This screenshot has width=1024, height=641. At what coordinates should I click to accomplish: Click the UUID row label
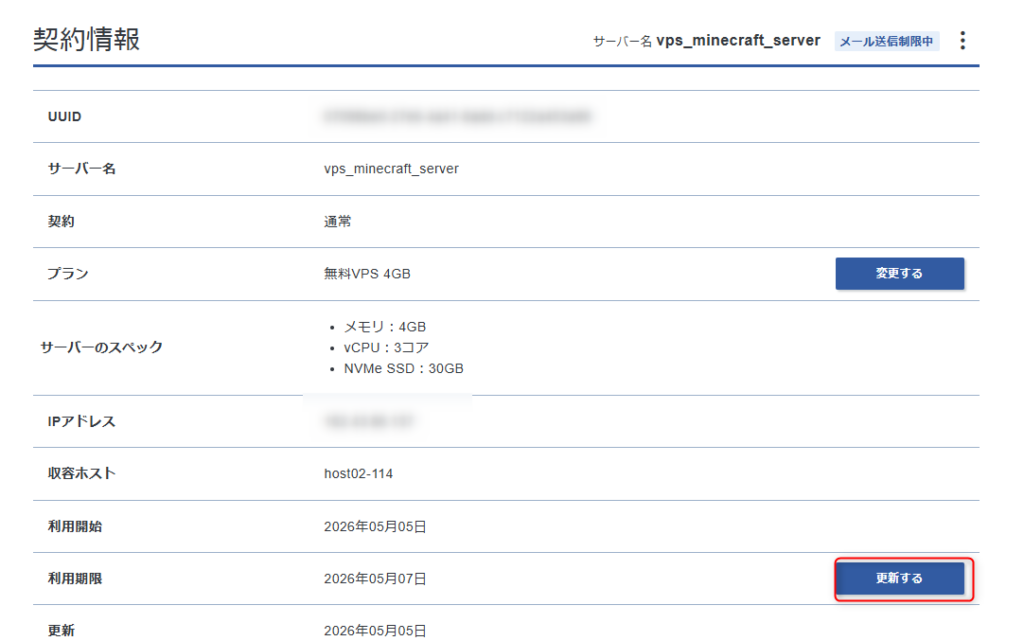click(x=65, y=116)
